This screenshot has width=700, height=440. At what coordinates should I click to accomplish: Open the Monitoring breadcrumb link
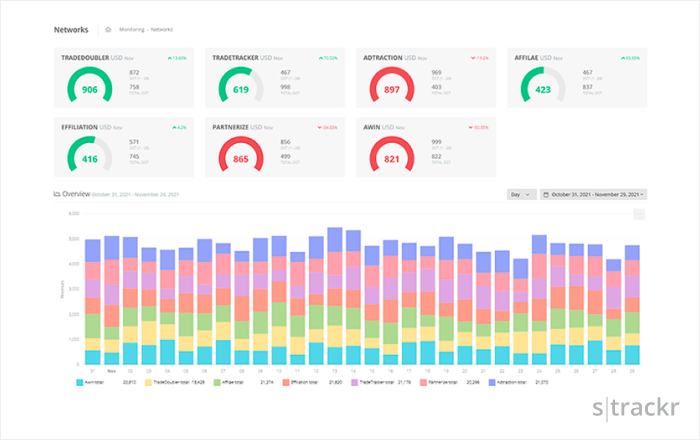132,29
